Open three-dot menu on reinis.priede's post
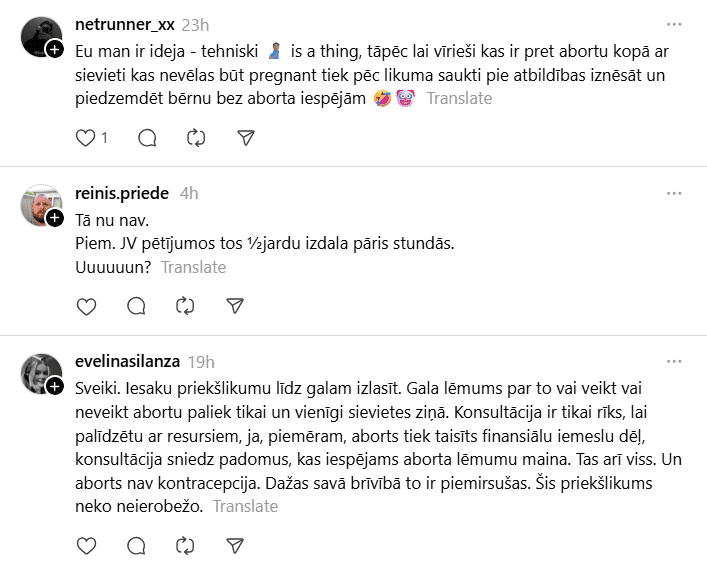Screen dimensions: 707x562 674,192
